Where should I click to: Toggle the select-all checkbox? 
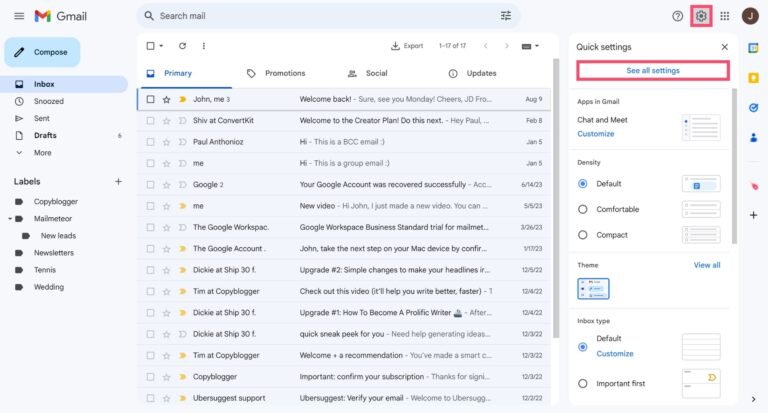point(150,46)
